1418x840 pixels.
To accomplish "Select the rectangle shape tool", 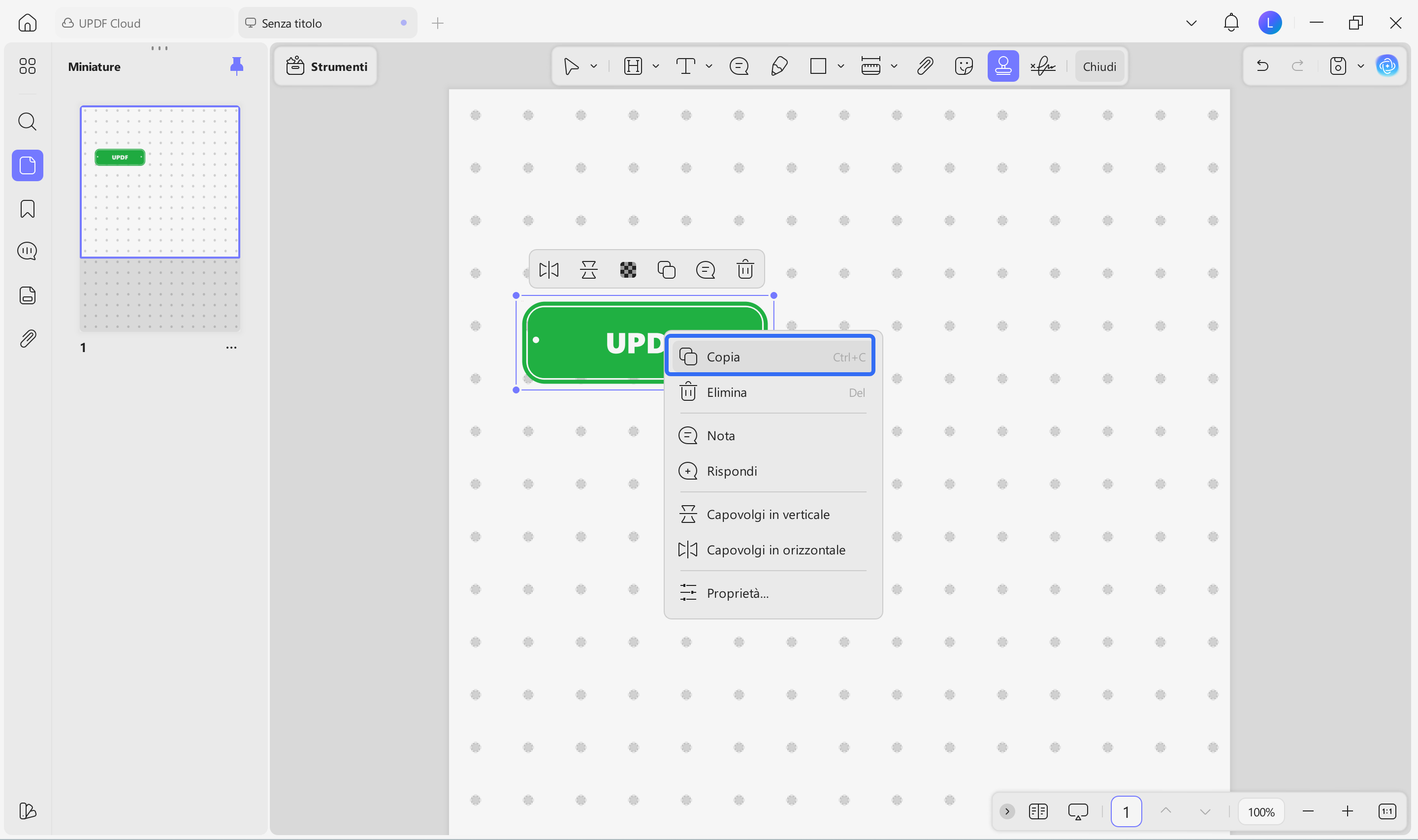I will click(818, 66).
